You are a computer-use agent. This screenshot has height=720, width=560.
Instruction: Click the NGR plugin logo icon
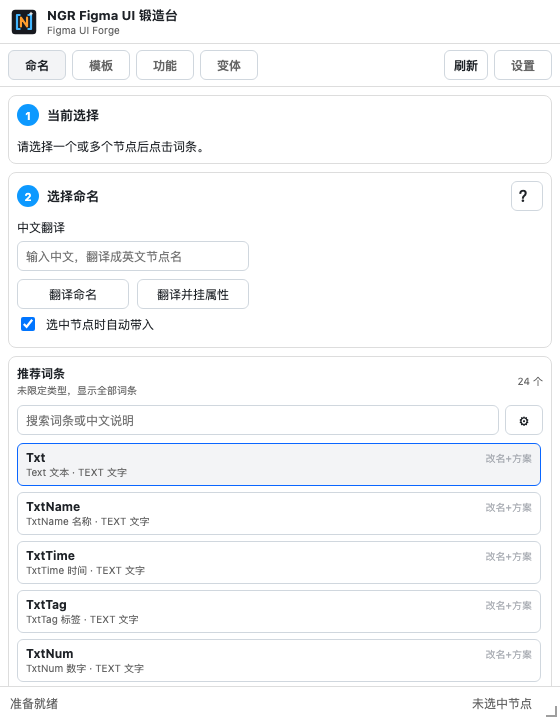click(24, 22)
